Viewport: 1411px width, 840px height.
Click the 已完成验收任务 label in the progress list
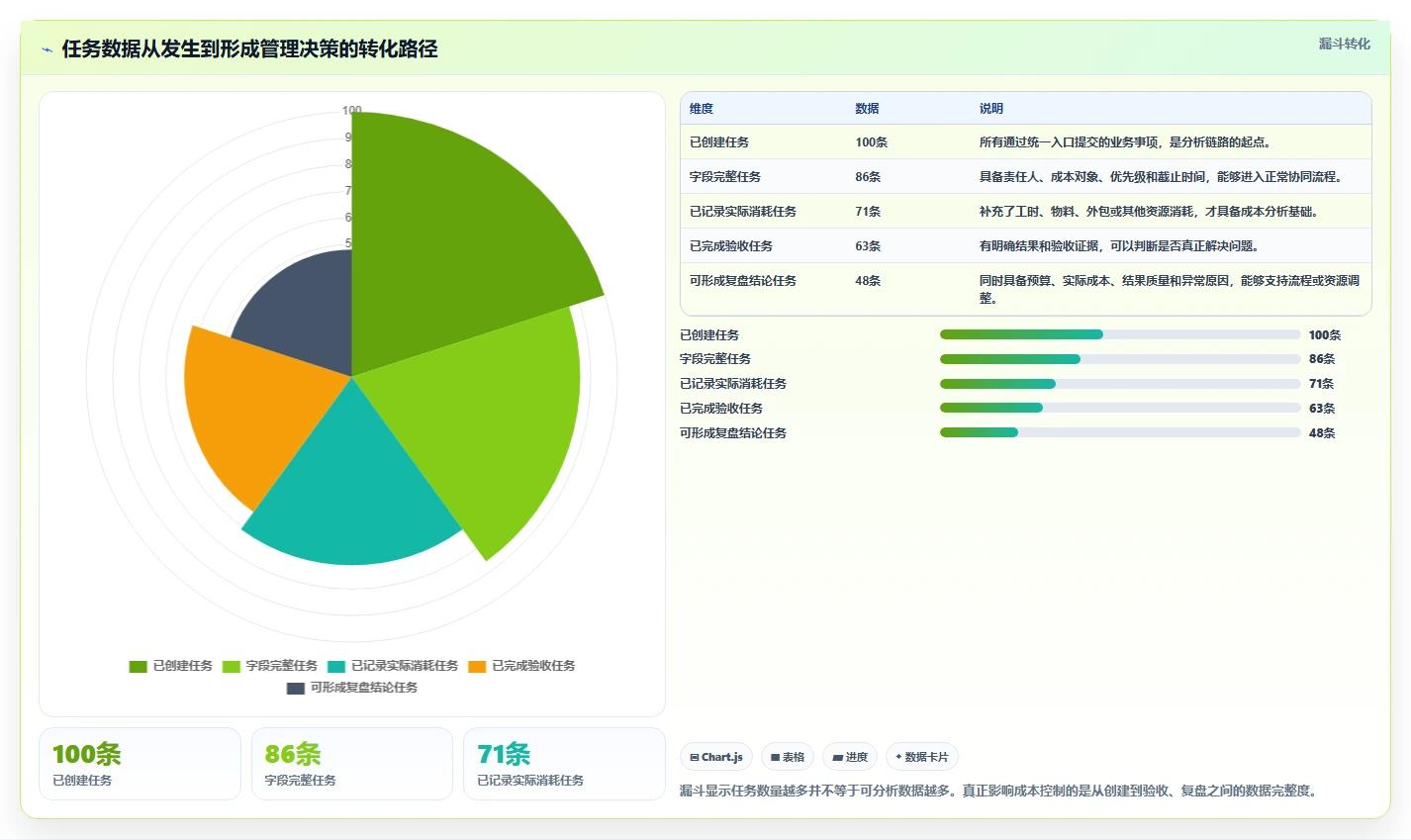[x=721, y=409]
